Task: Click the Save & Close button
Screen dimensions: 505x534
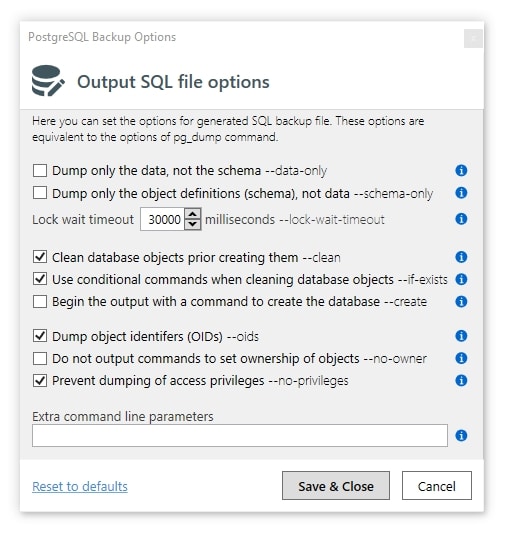Action: [336, 486]
